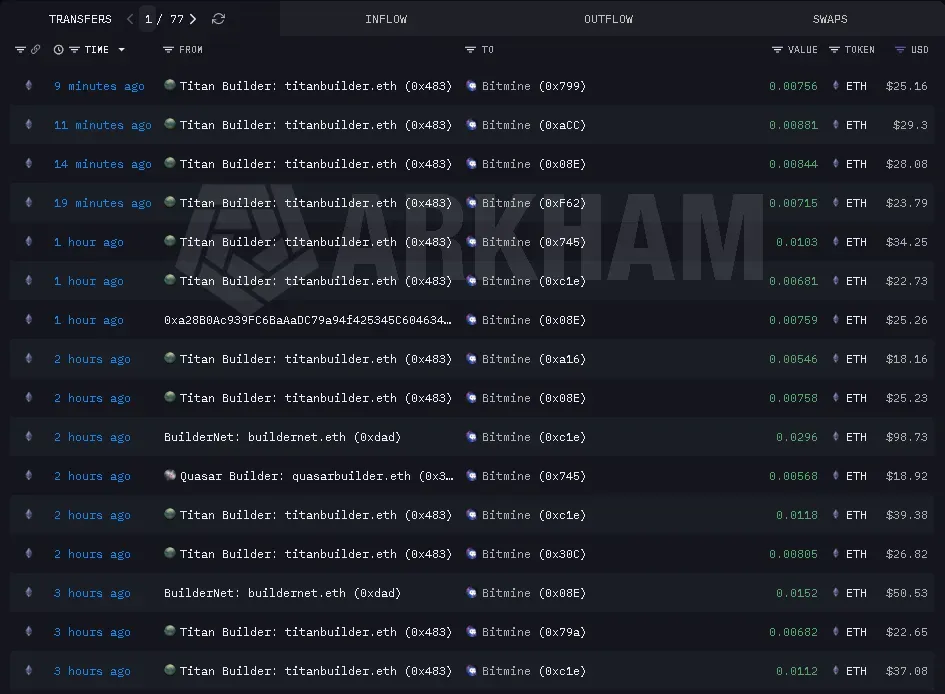
Task: Go to the next page of transfers
Action: pos(193,18)
